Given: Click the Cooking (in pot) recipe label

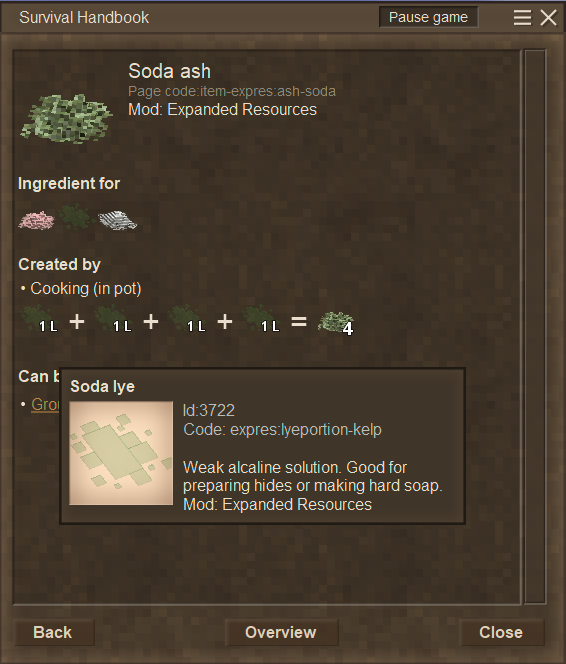Looking at the screenshot, I should pos(86,289).
